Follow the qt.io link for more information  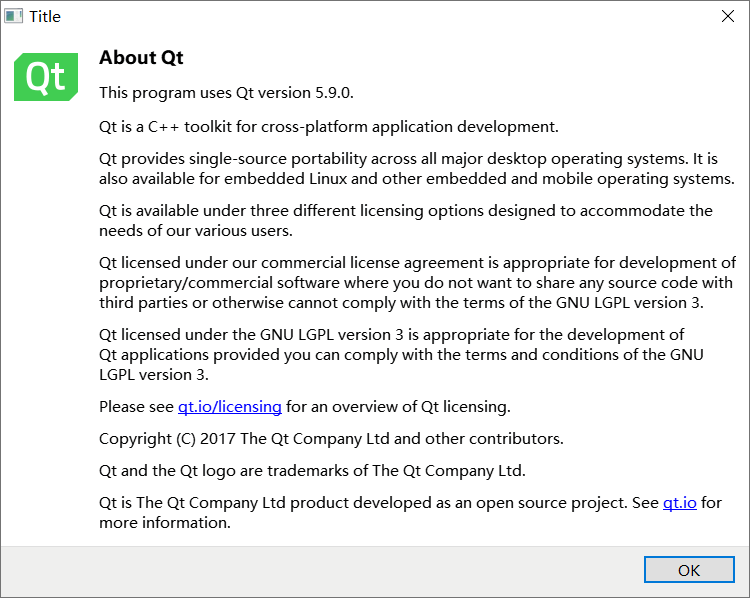pyautogui.click(x=679, y=503)
